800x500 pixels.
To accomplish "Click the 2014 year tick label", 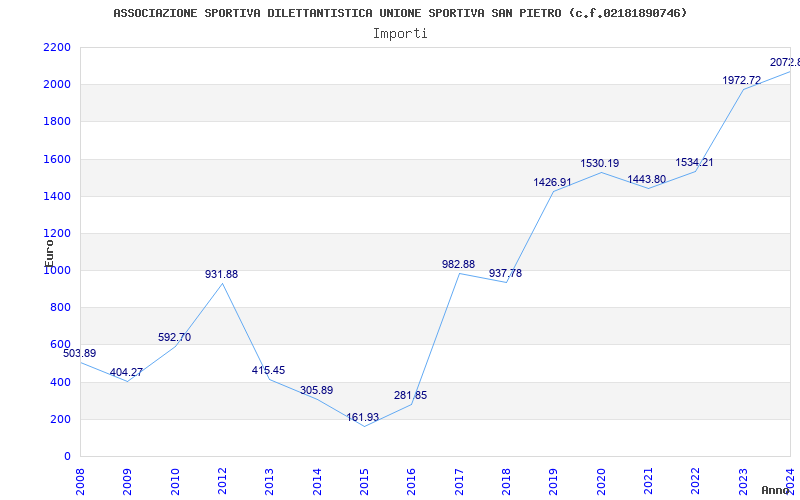I will pos(317,482).
